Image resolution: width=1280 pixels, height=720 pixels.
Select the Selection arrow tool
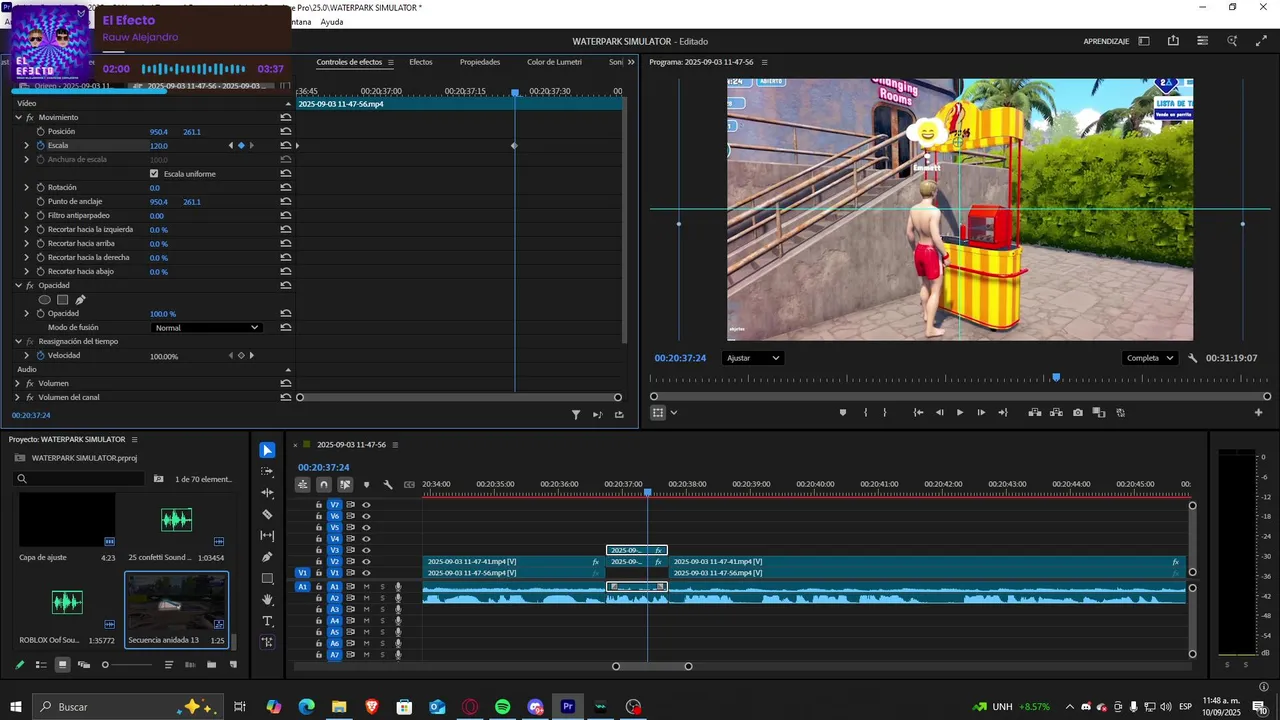click(267, 450)
